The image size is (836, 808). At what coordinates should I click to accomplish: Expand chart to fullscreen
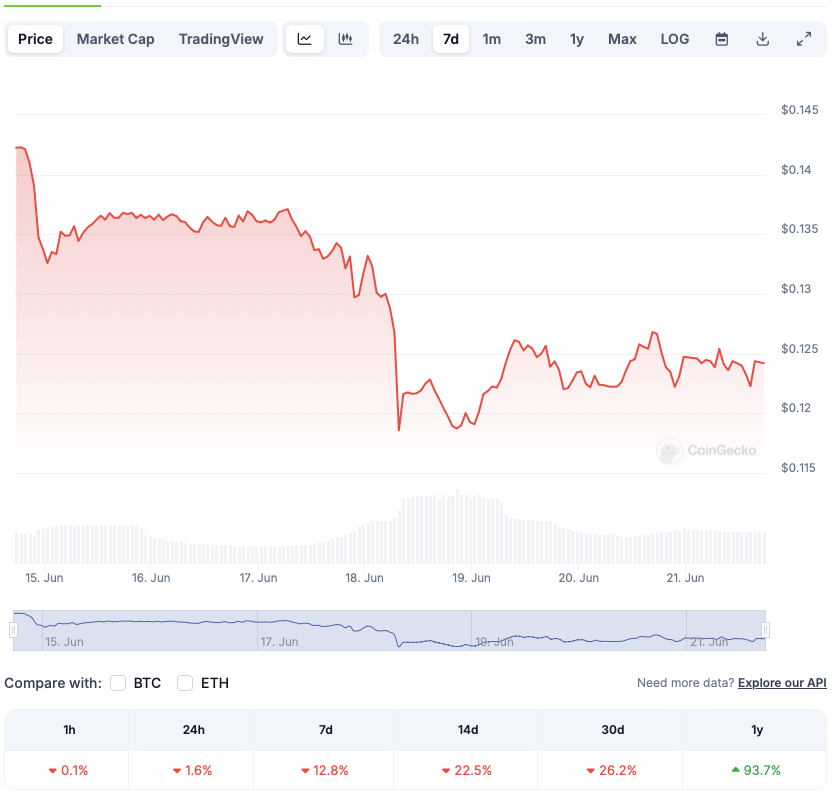coord(804,39)
